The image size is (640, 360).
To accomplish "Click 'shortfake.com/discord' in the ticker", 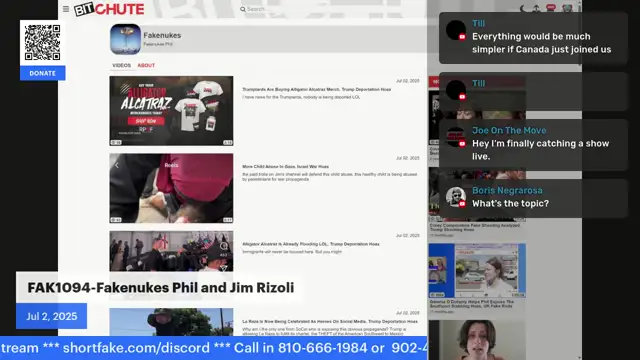I will tap(136, 348).
